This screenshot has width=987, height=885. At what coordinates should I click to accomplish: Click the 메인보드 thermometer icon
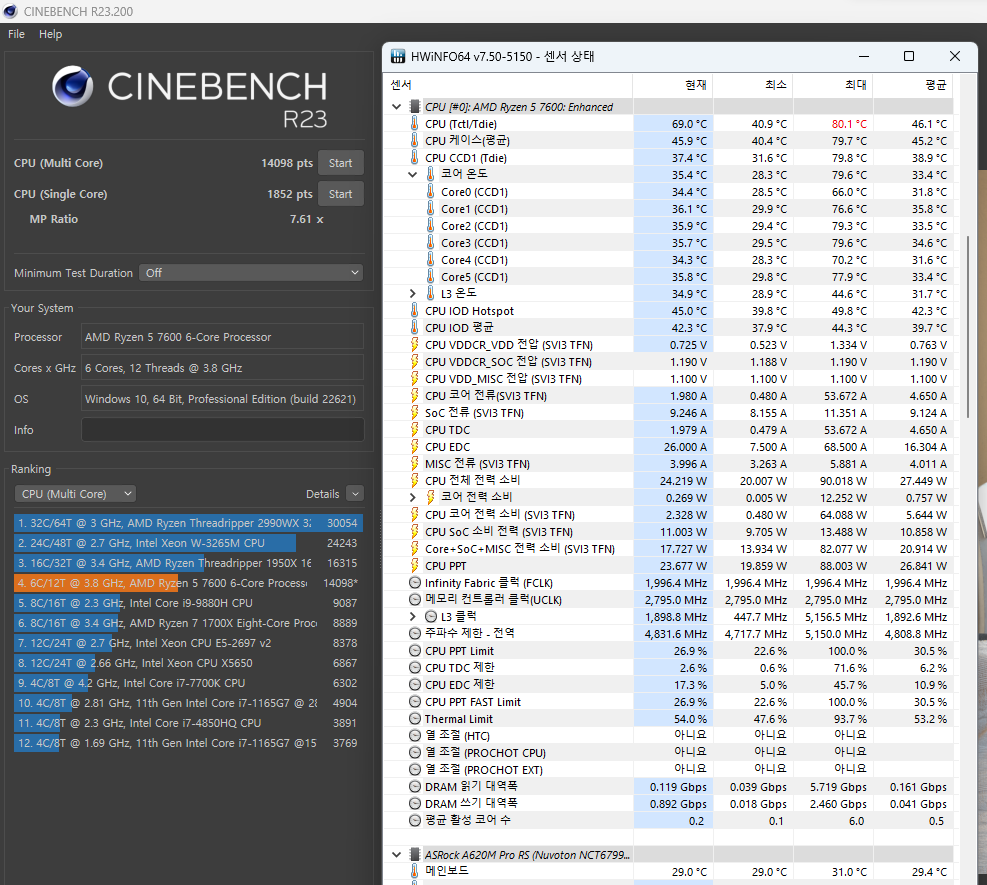[x=414, y=871]
